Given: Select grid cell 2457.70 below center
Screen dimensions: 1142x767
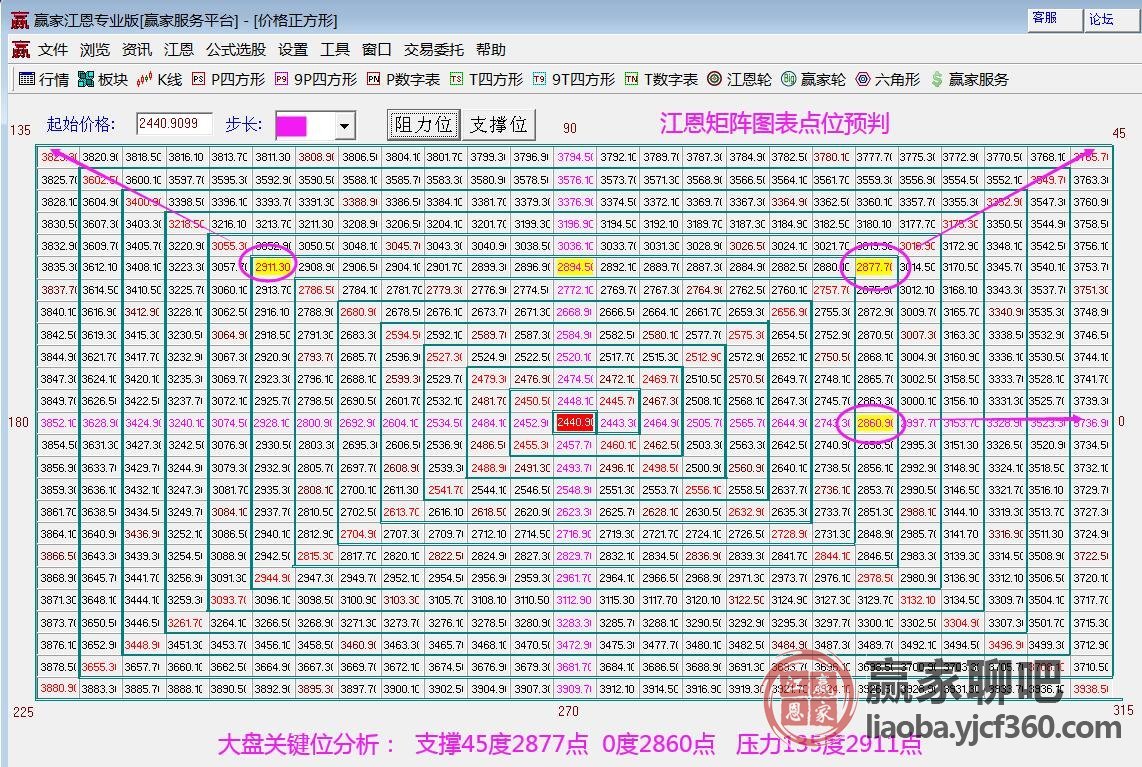Looking at the screenshot, I should [x=575, y=444].
